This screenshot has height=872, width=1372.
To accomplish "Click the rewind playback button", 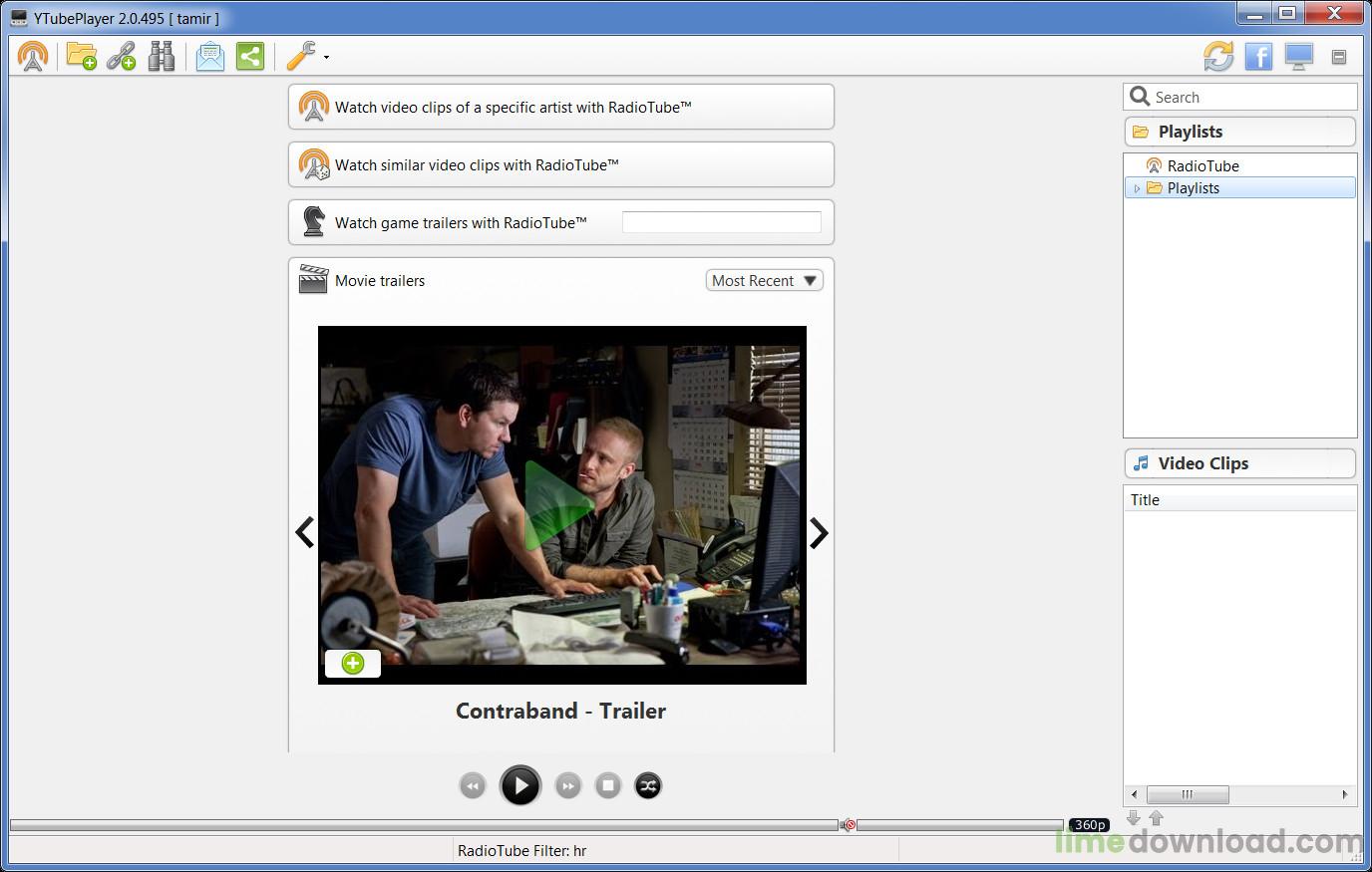I will pos(473,785).
